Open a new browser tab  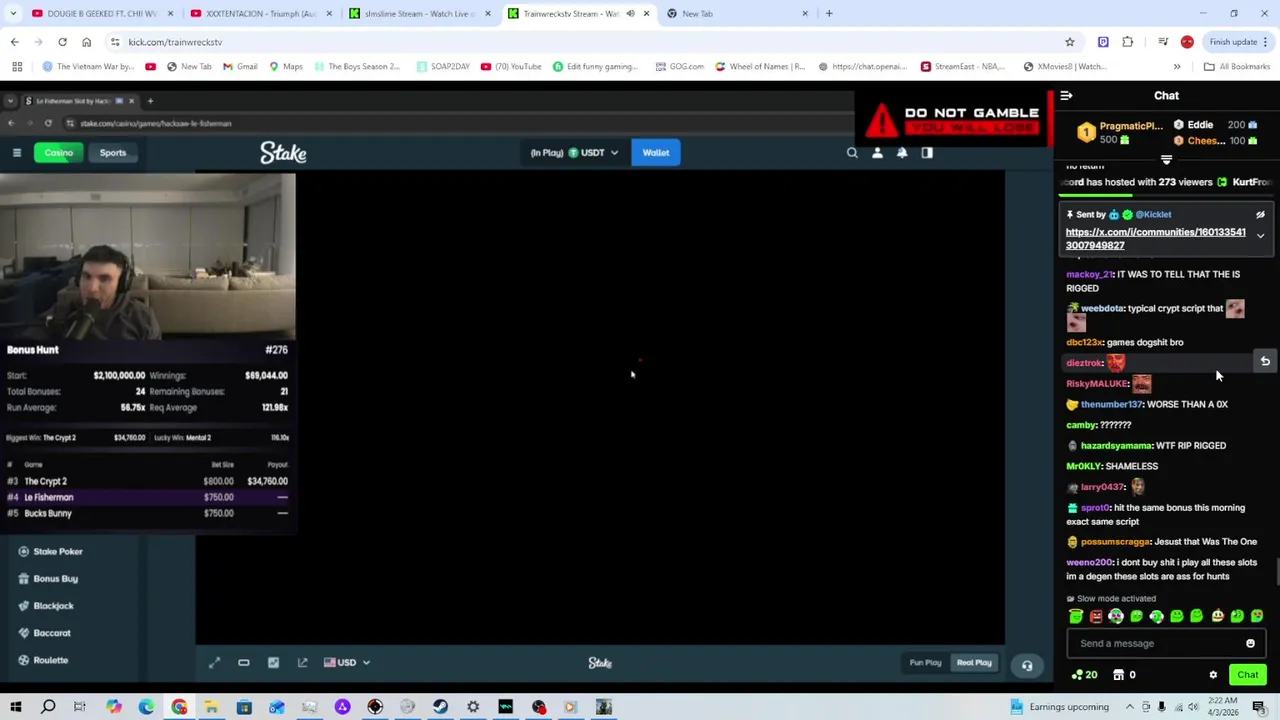829,14
